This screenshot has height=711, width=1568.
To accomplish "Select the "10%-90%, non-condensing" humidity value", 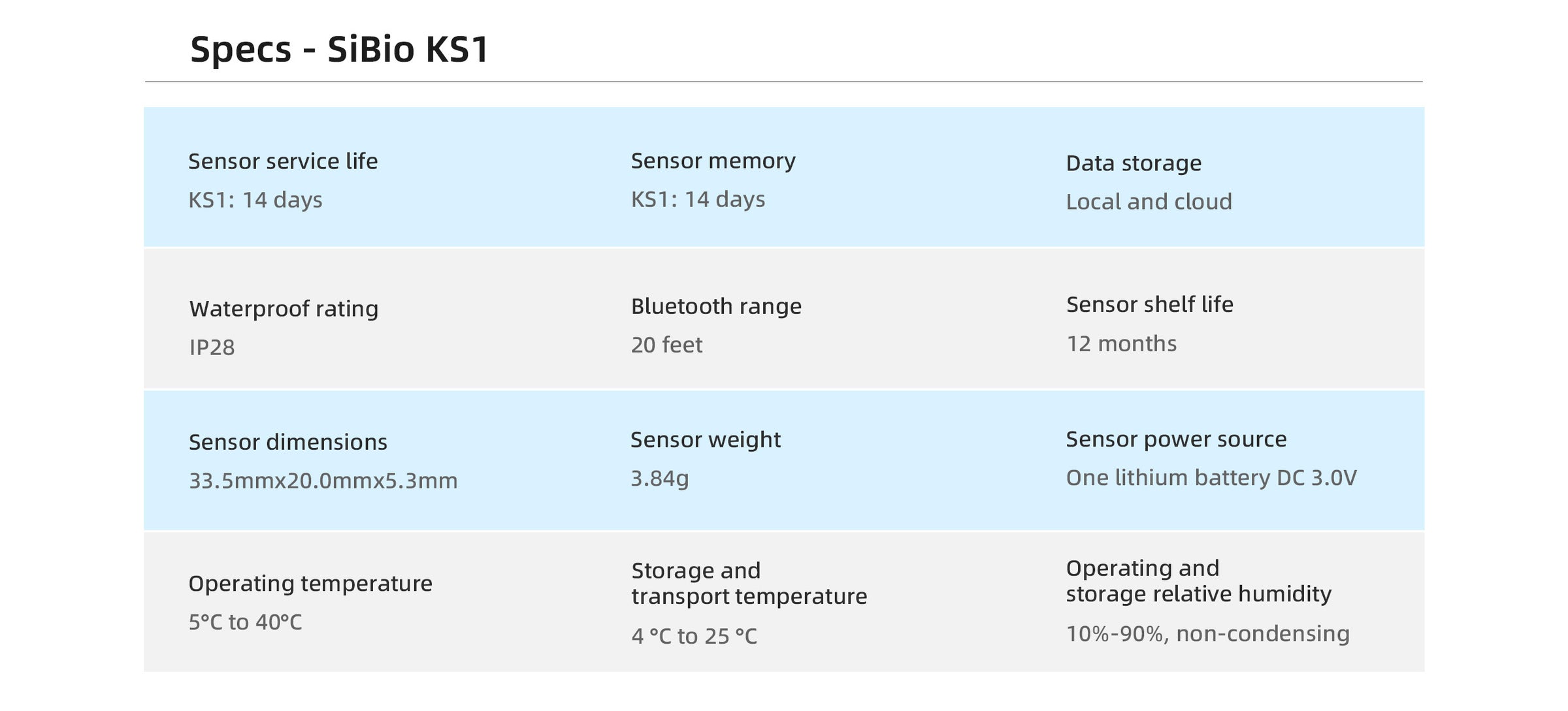I will pyautogui.click(x=1207, y=633).
